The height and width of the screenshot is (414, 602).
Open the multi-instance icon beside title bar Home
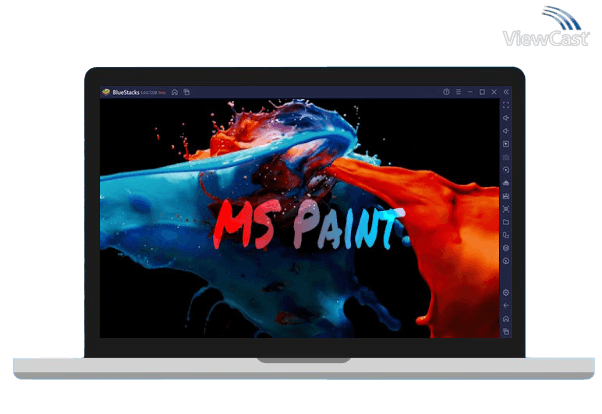click(187, 92)
